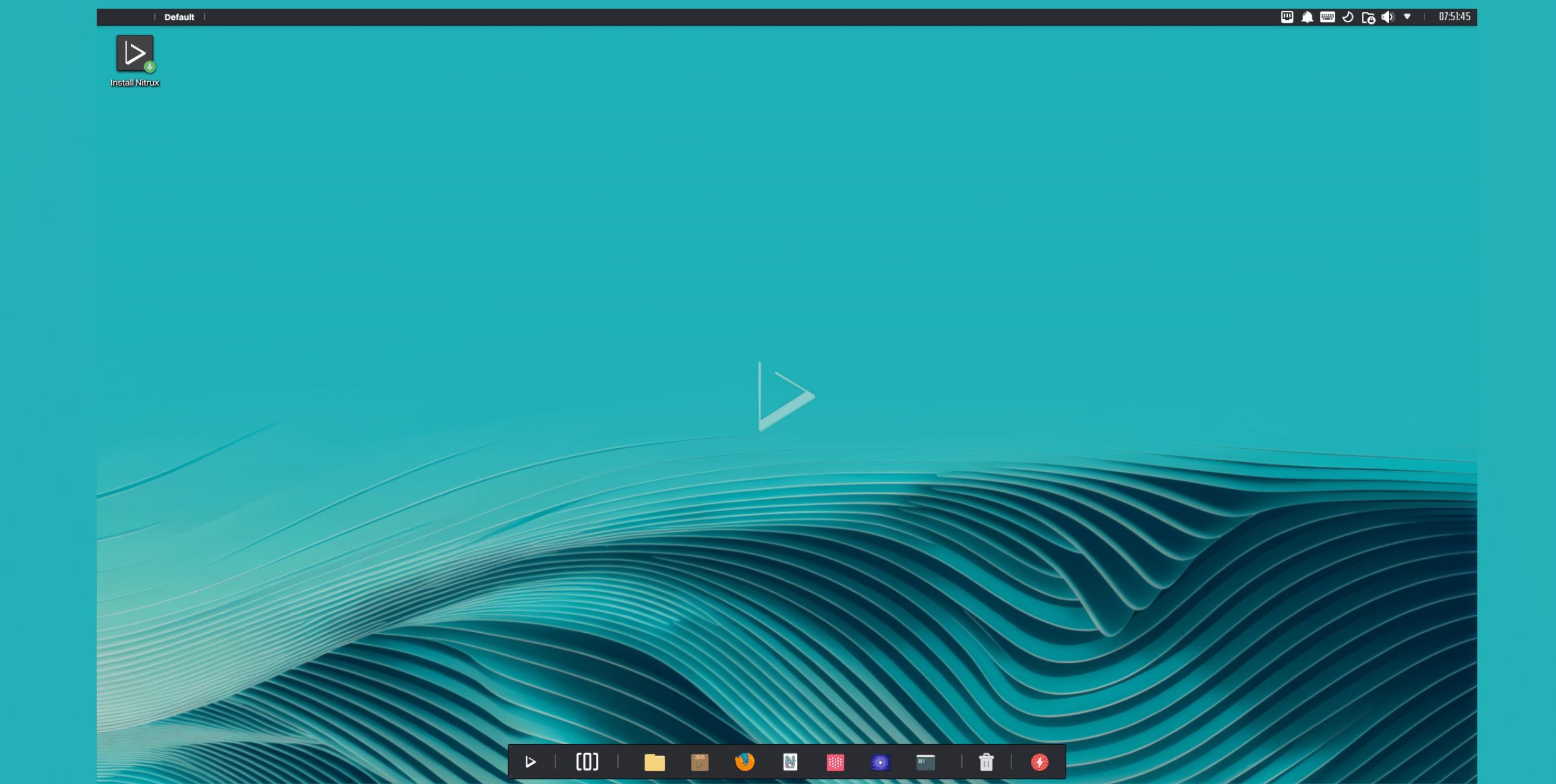
Task: Open the locked folder vaults tray icon
Action: pyautogui.click(x=1368, y=18)
